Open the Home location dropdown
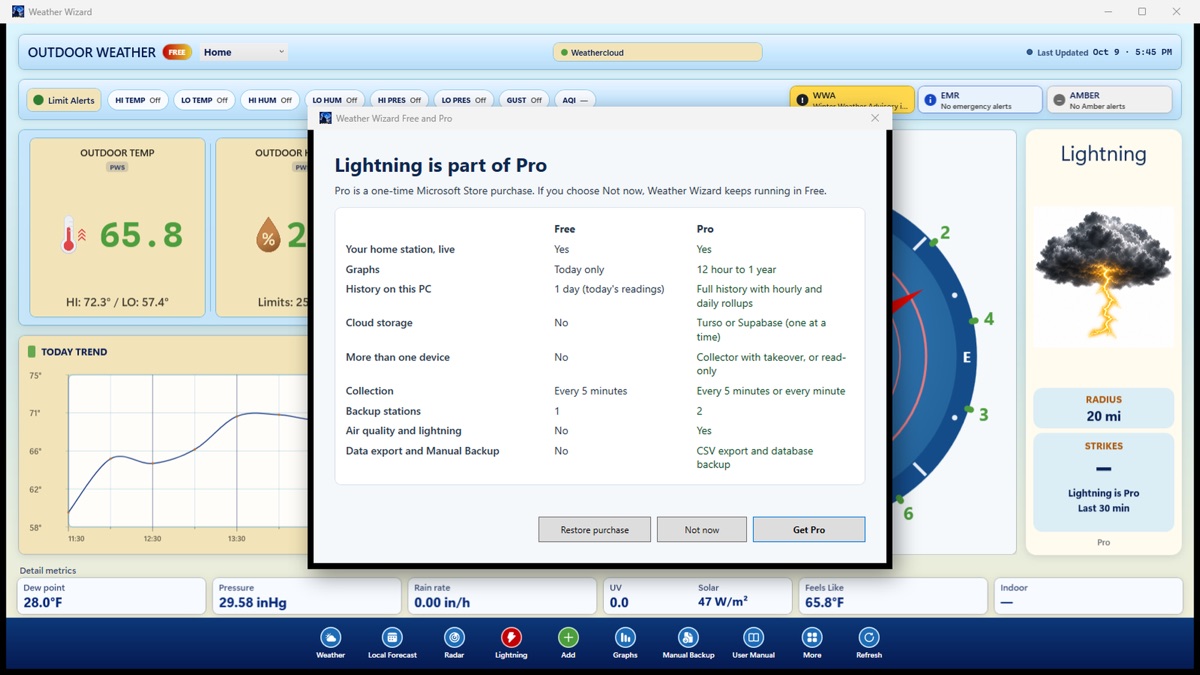The width and height of the screenshot is (1200, 675). tap(244, 52)
